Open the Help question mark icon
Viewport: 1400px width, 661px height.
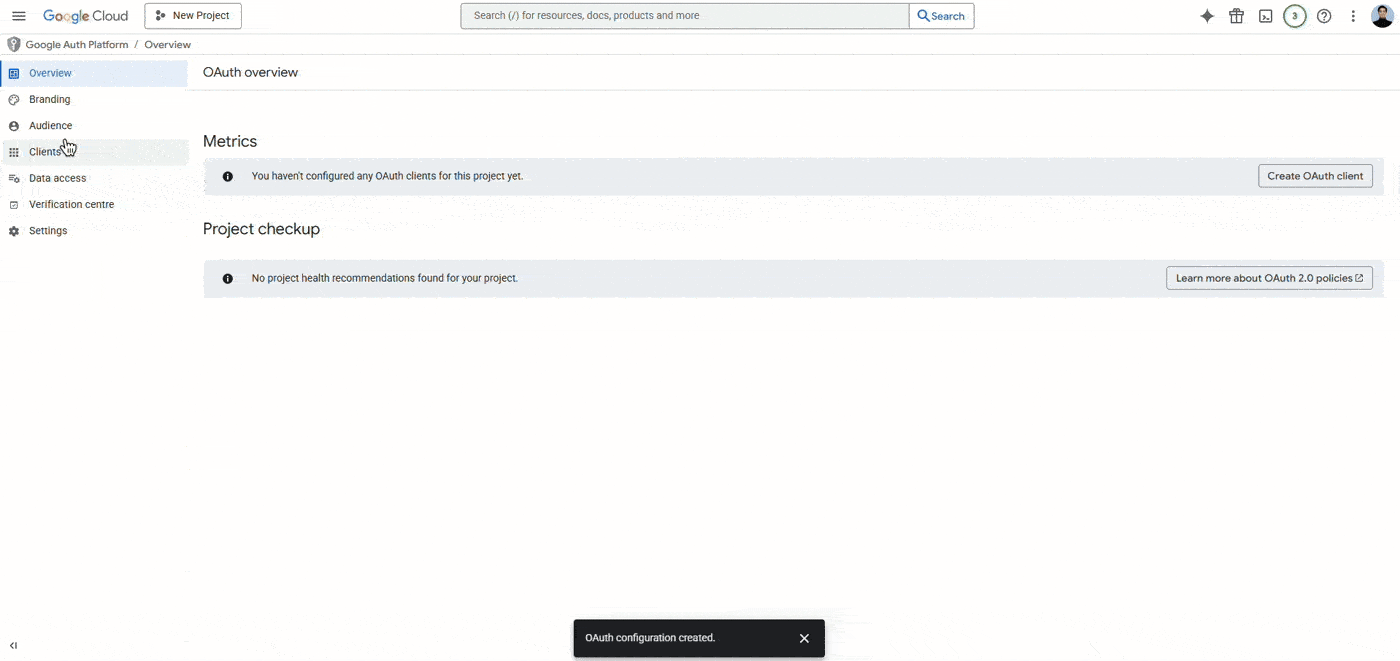[x=1324, y=15]
